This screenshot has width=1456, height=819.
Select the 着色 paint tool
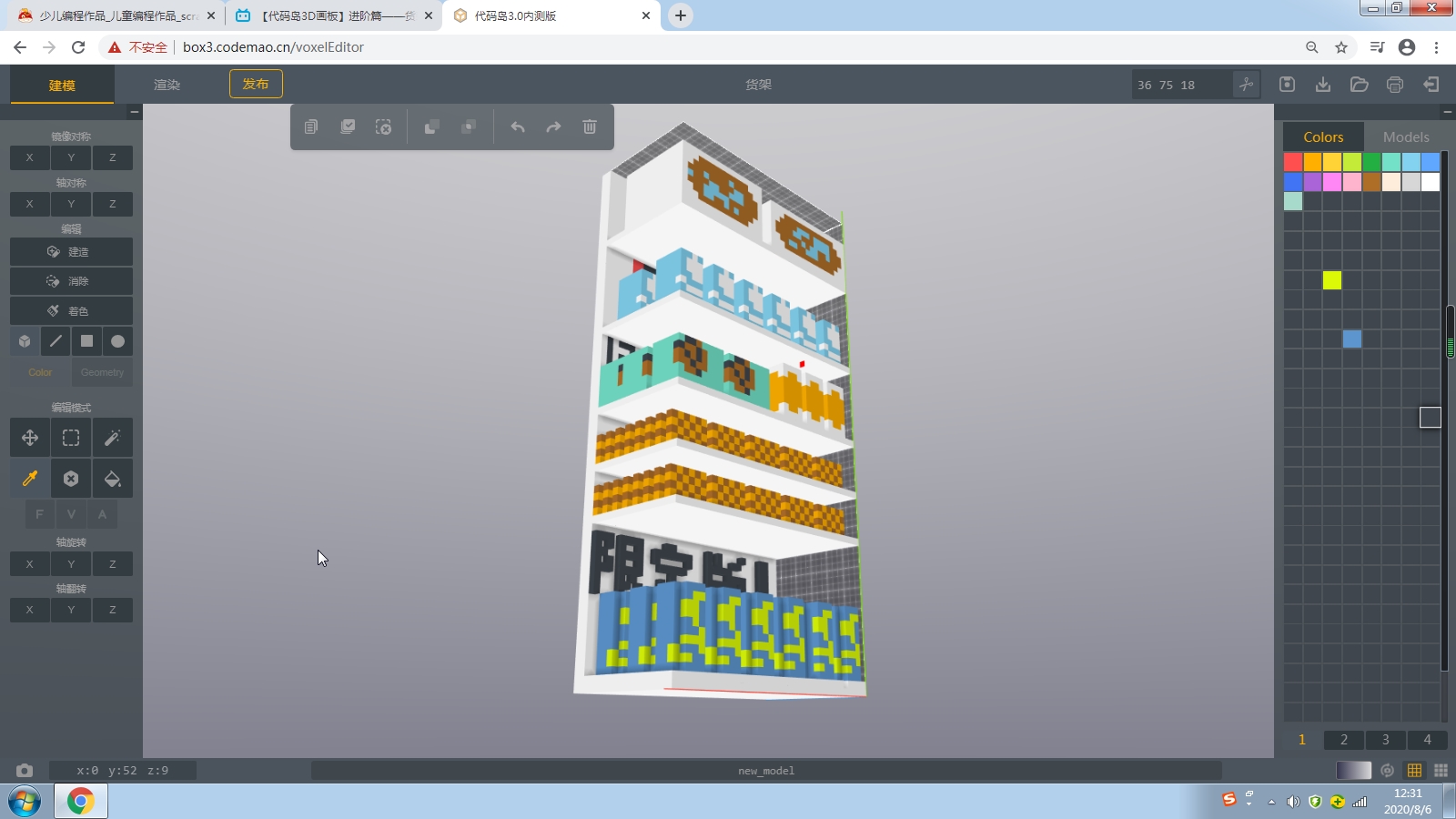coord(71,311)
